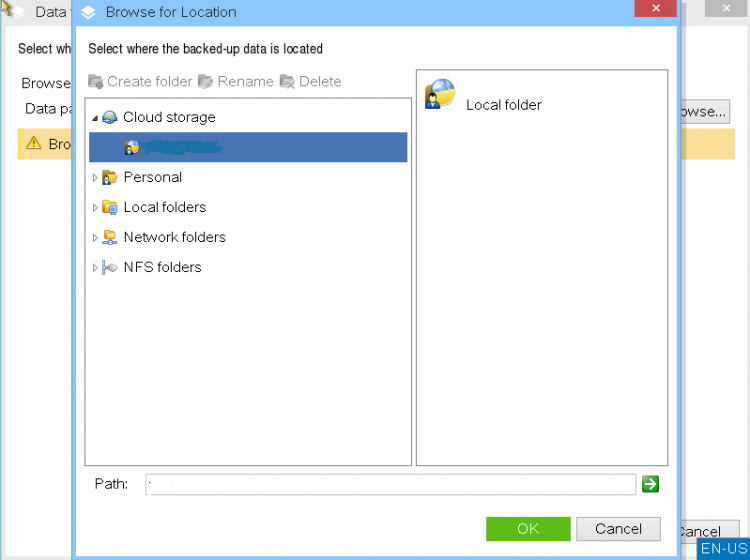Click the EN-US language indicator

pos(724,549)
